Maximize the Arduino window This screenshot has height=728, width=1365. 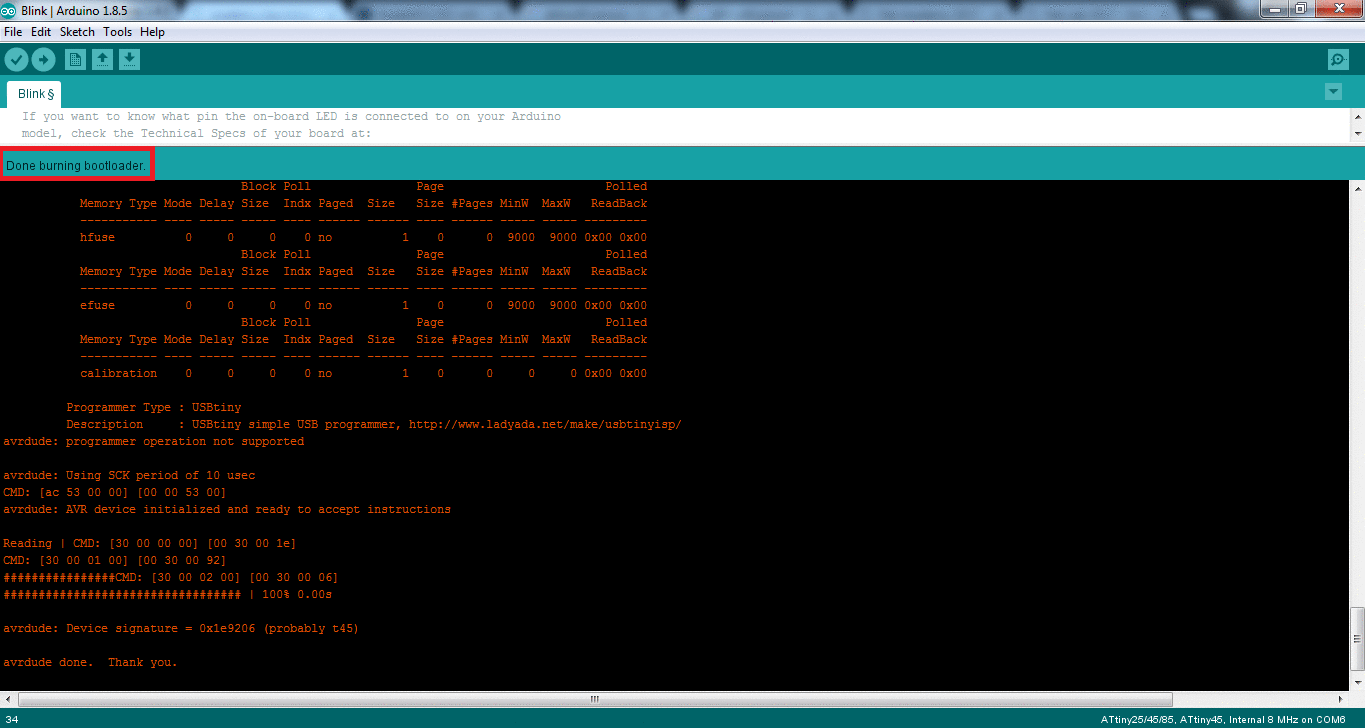[x=1301, y=9]
